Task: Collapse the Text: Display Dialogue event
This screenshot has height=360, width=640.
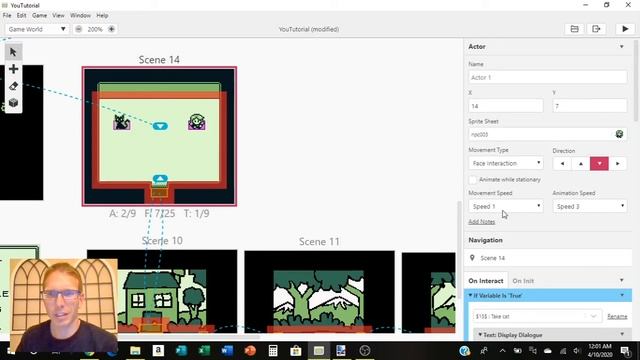Action: [x=480, y=335]
